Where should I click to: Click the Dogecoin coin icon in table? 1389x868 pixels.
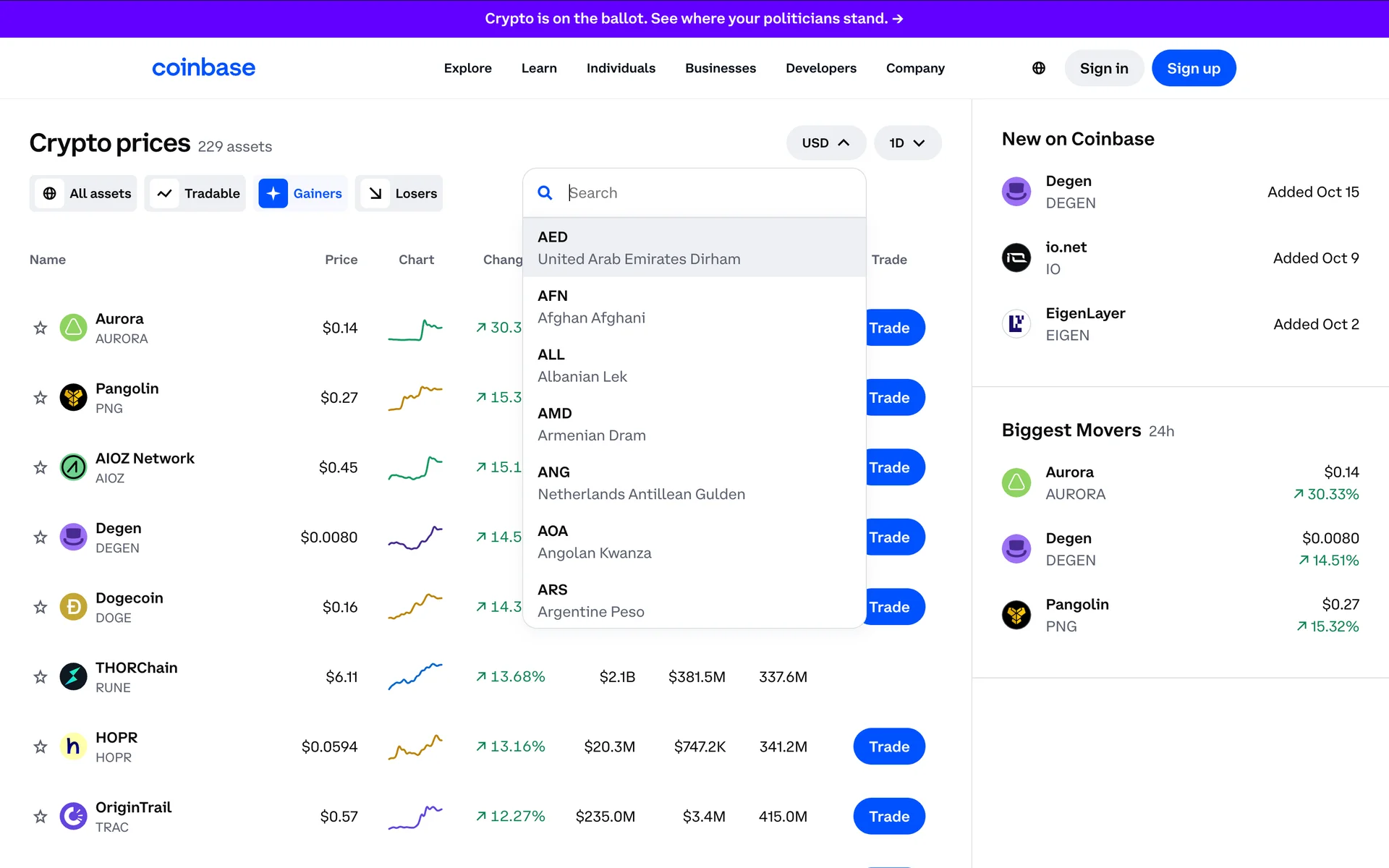(x=73, y=607)
